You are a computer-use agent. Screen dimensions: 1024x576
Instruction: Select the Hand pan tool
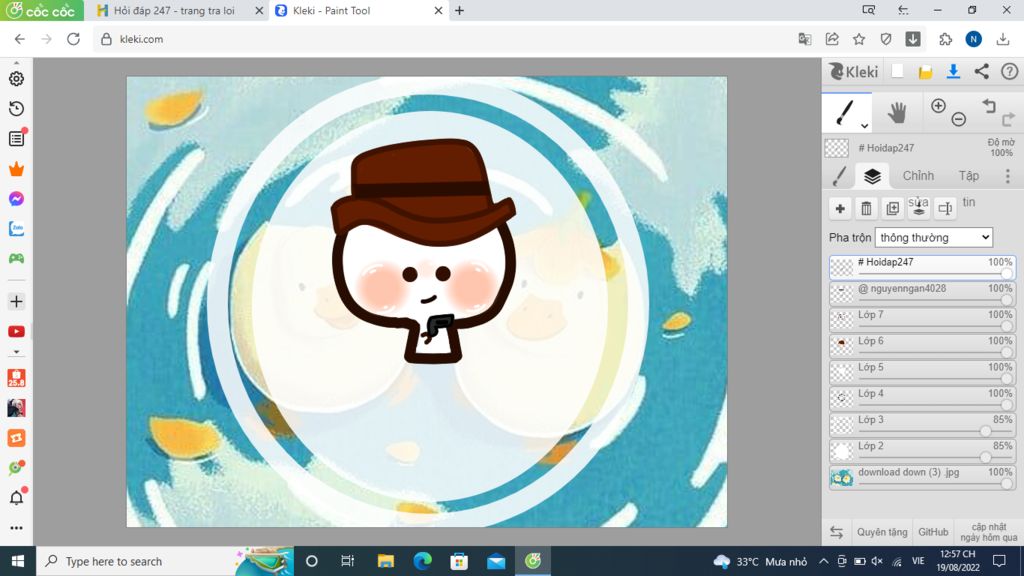(x=897, y=112)
